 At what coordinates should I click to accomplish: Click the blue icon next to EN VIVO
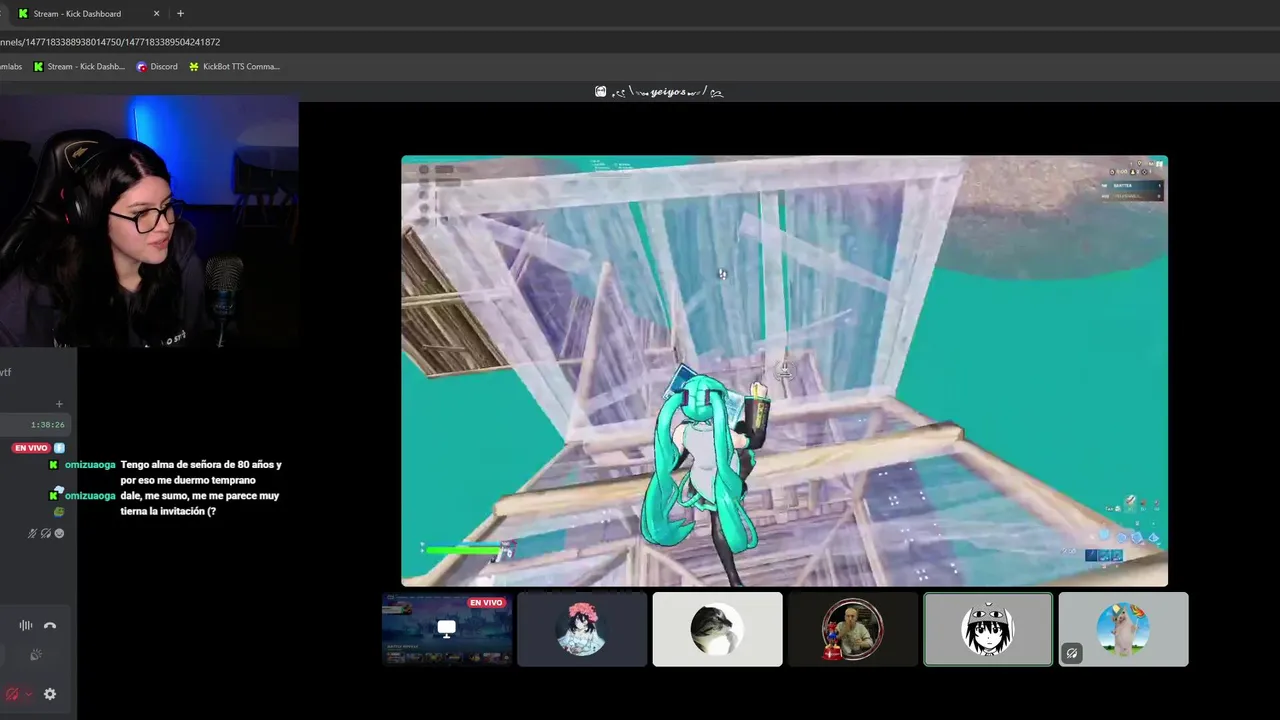[59, 448]
